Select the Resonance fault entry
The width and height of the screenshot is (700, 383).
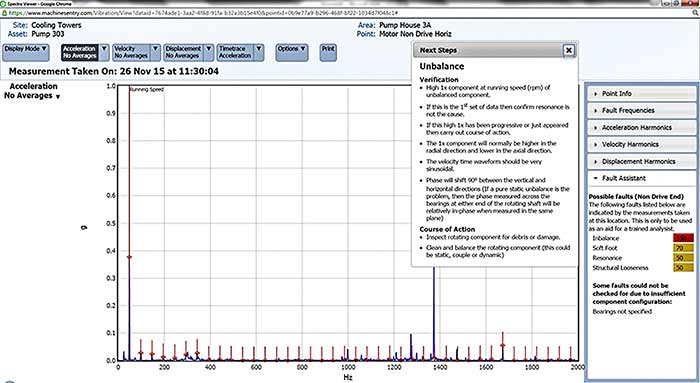tap(607, 258)
